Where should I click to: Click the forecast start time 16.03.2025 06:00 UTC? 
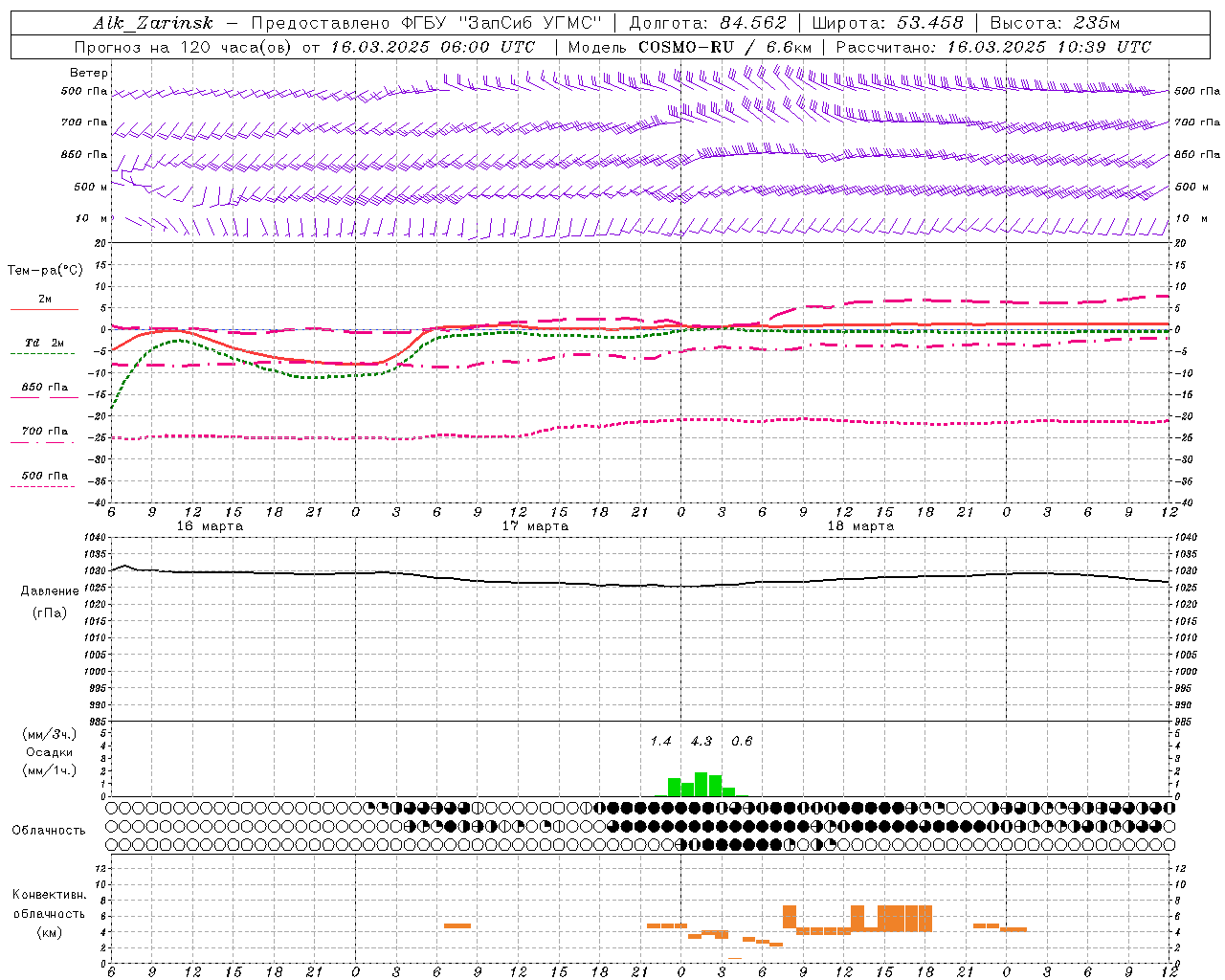pyautogui.click(x=433, y=47)
